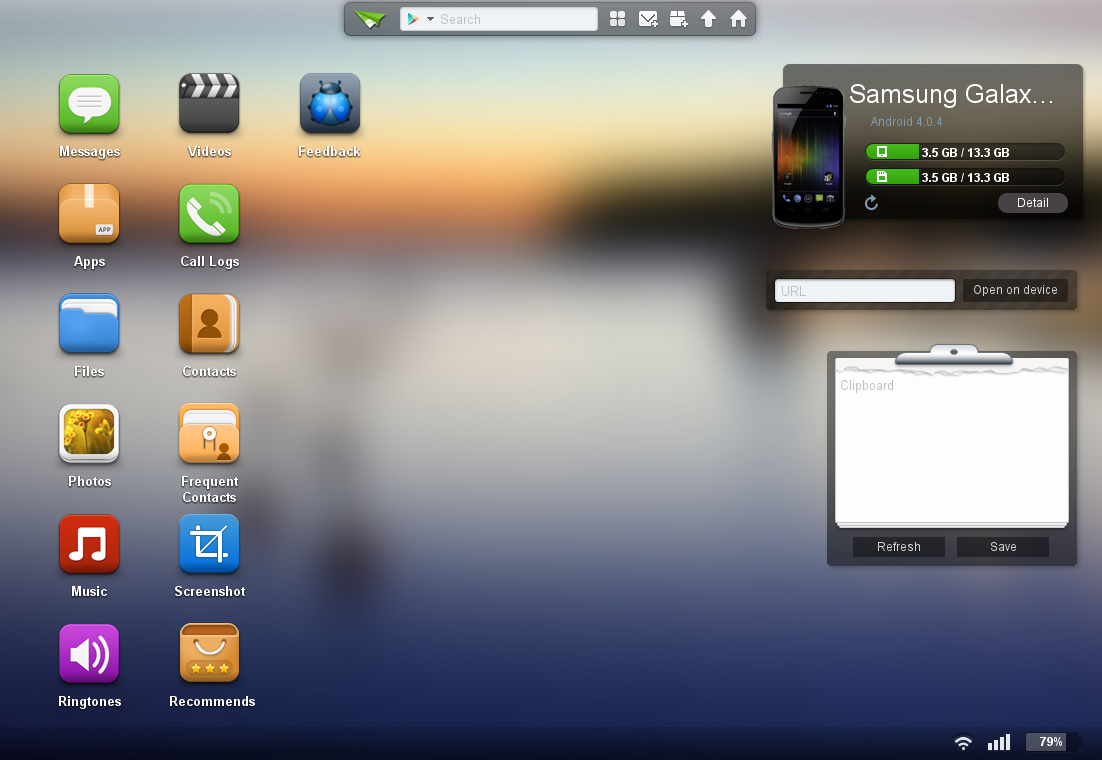Screen dimensions: 1102x760
Task: Click the 79% battery indicator
Action: 1051,742
